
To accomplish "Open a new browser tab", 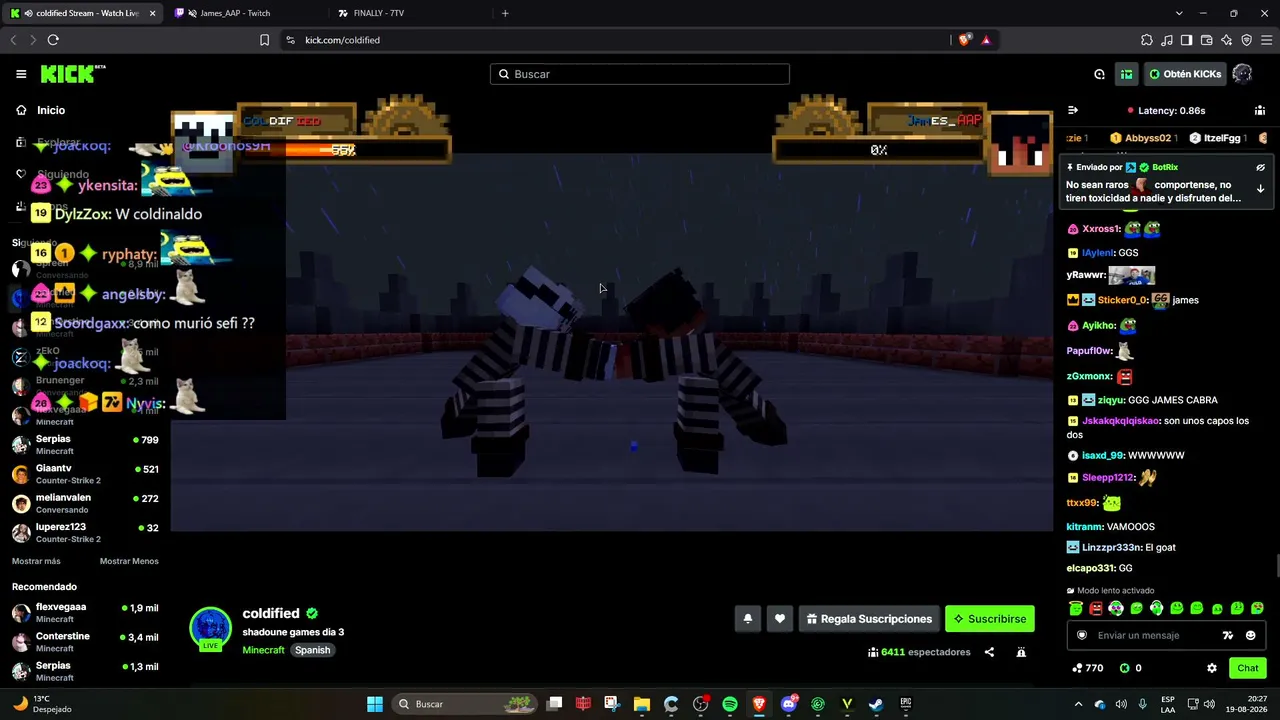I will tap(505, 13).
